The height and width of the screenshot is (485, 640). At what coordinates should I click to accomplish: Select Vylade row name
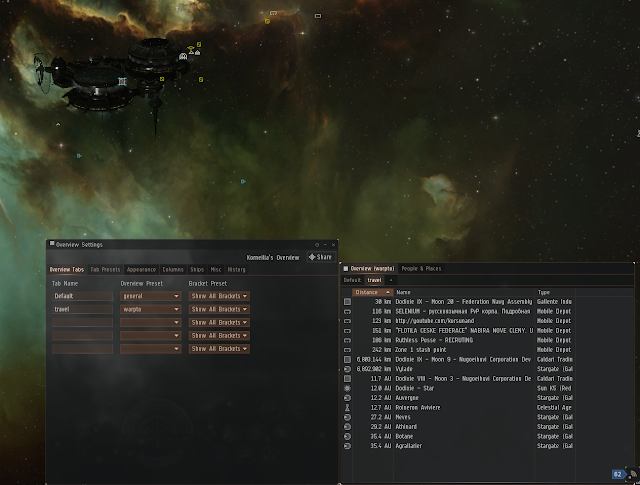pyautogui.click(x=404, y=369)
